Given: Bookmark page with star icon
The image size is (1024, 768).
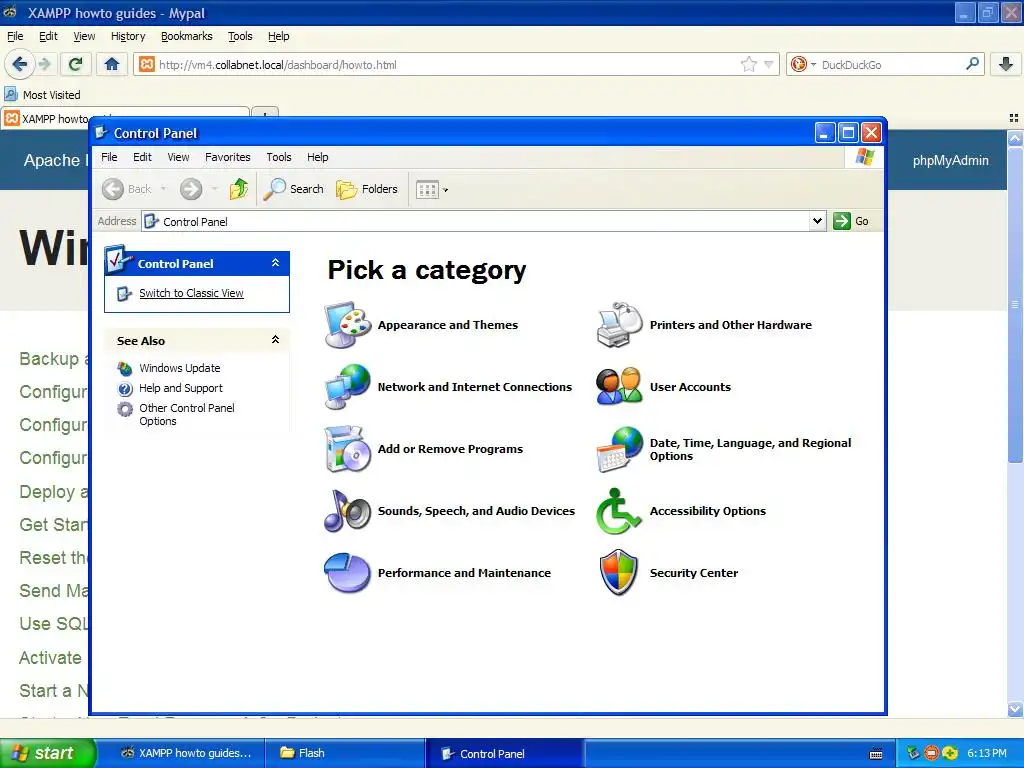Looking at the screenshot, I should (x=748, y=64).
